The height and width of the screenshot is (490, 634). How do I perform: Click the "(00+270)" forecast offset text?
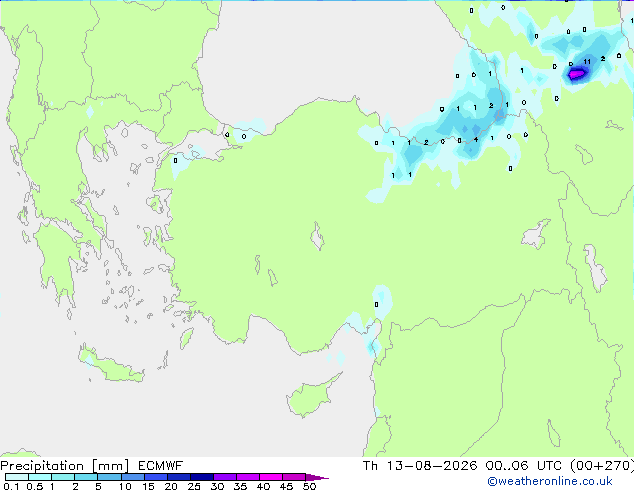(x=602, y=466)
